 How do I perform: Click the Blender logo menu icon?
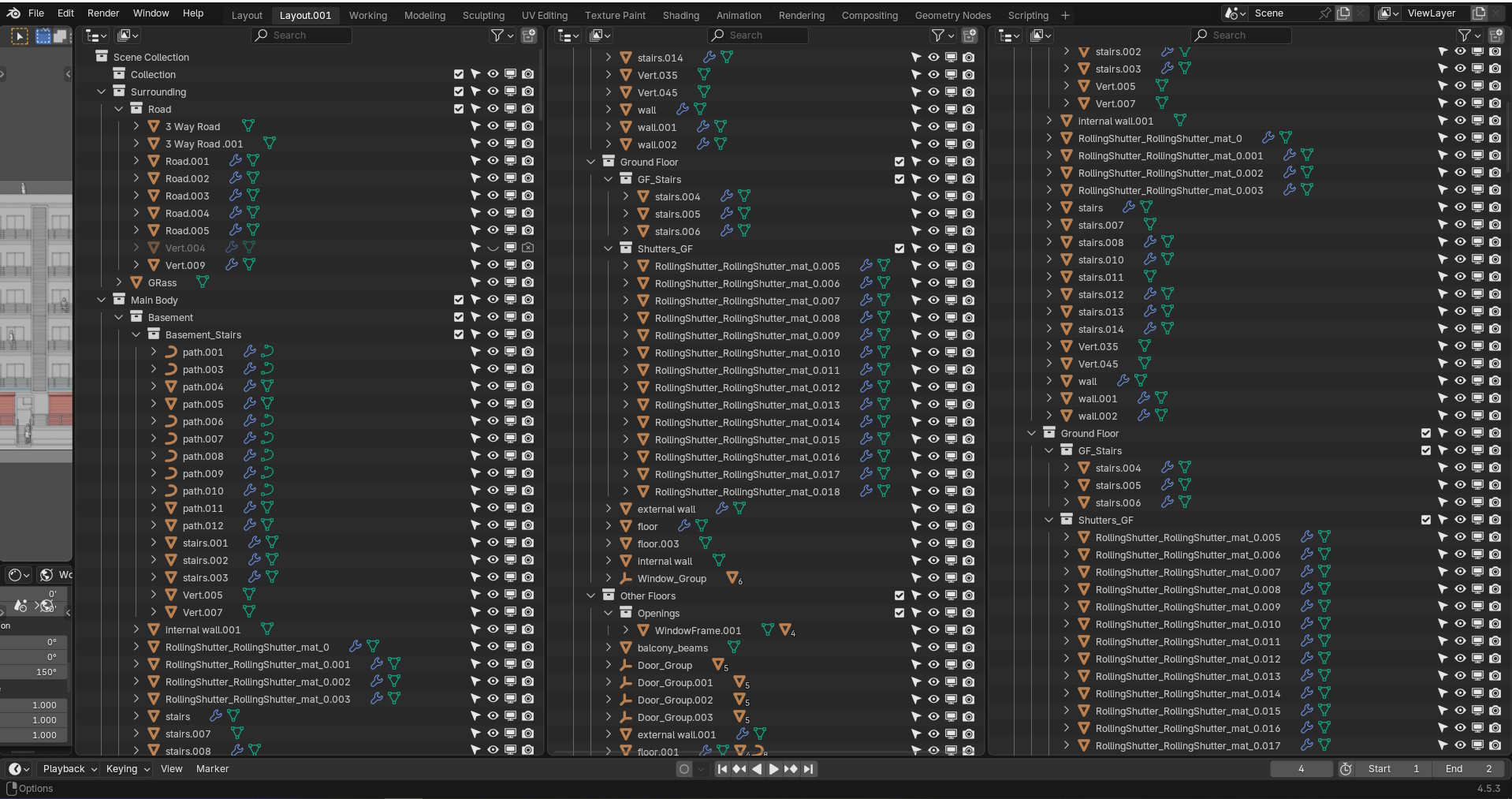point(13,13)
